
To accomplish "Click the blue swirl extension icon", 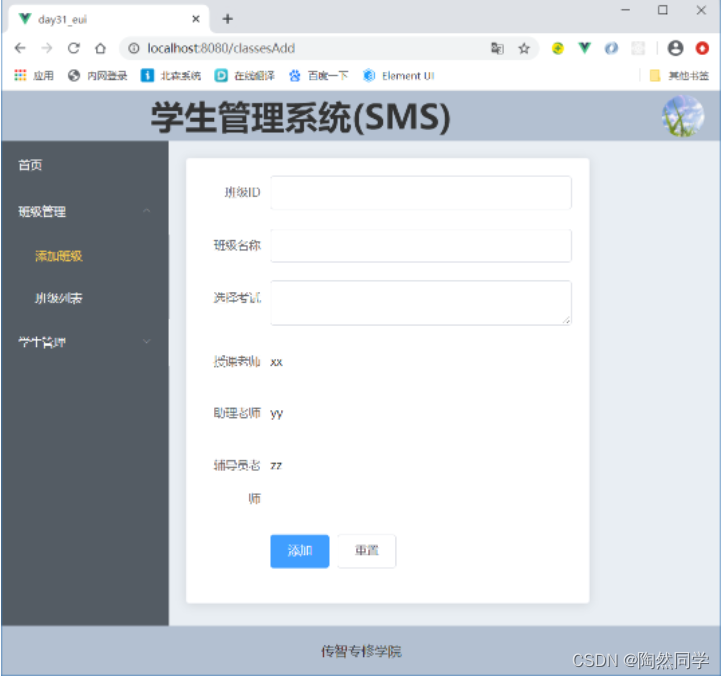I will [x=613, y=48].
